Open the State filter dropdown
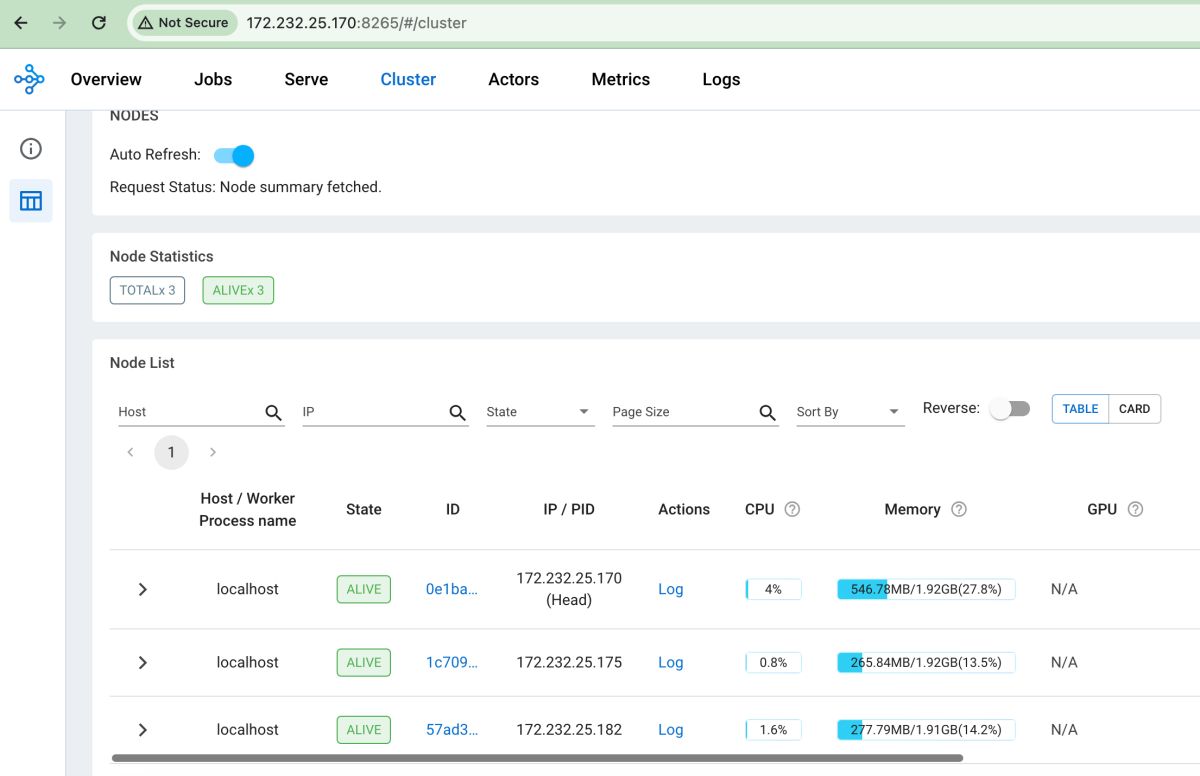The width and height of the screenshot is (1200, 776). pyautogui.click(x=540, y=412)
